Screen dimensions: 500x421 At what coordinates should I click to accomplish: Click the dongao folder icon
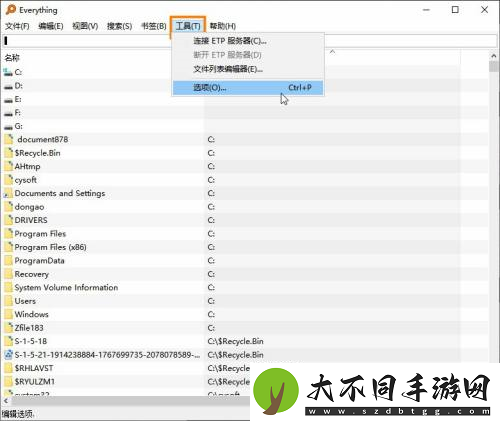click(x=9, y=207)
